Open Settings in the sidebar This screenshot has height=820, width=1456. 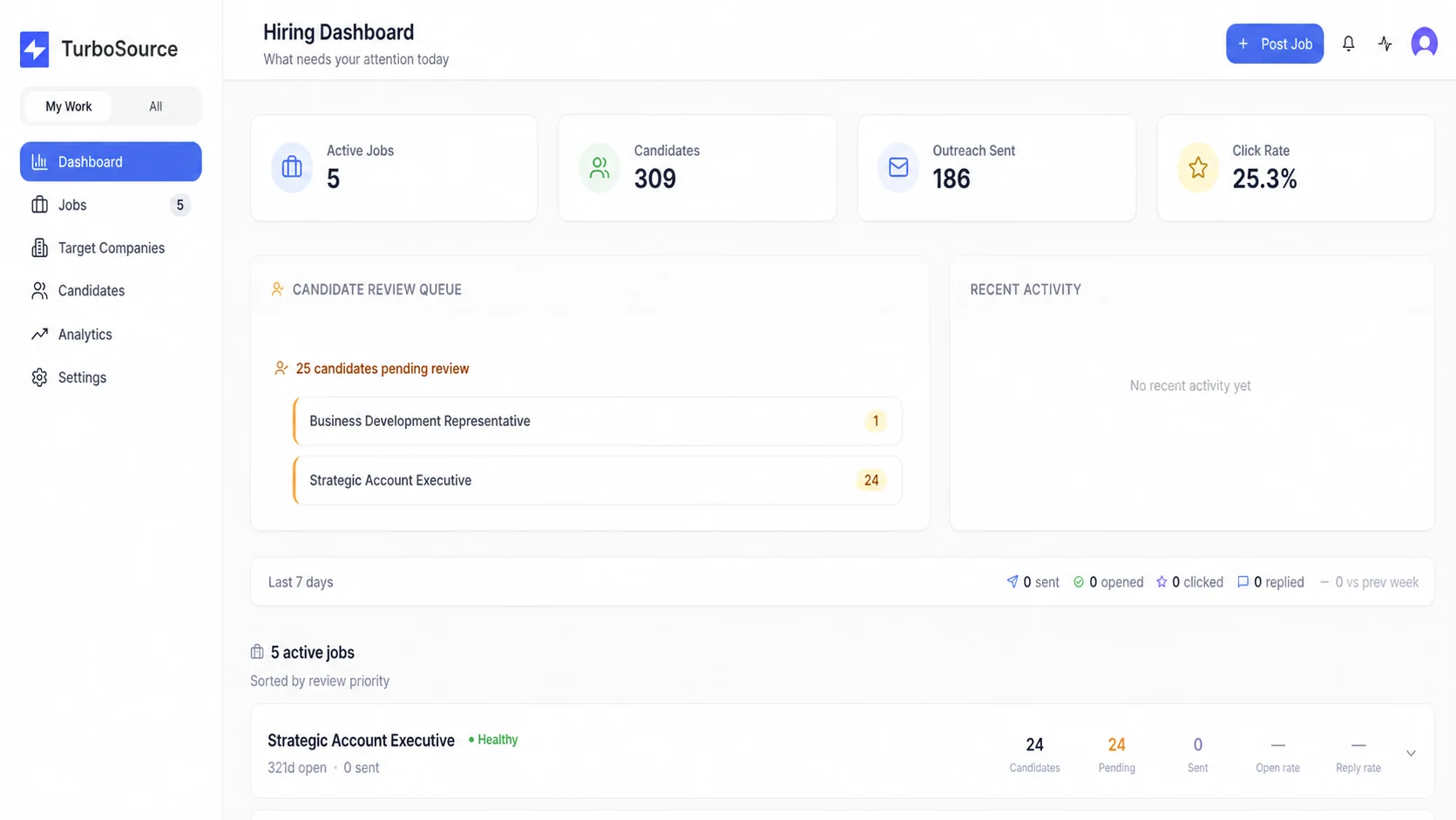click(x=111, y=377)
